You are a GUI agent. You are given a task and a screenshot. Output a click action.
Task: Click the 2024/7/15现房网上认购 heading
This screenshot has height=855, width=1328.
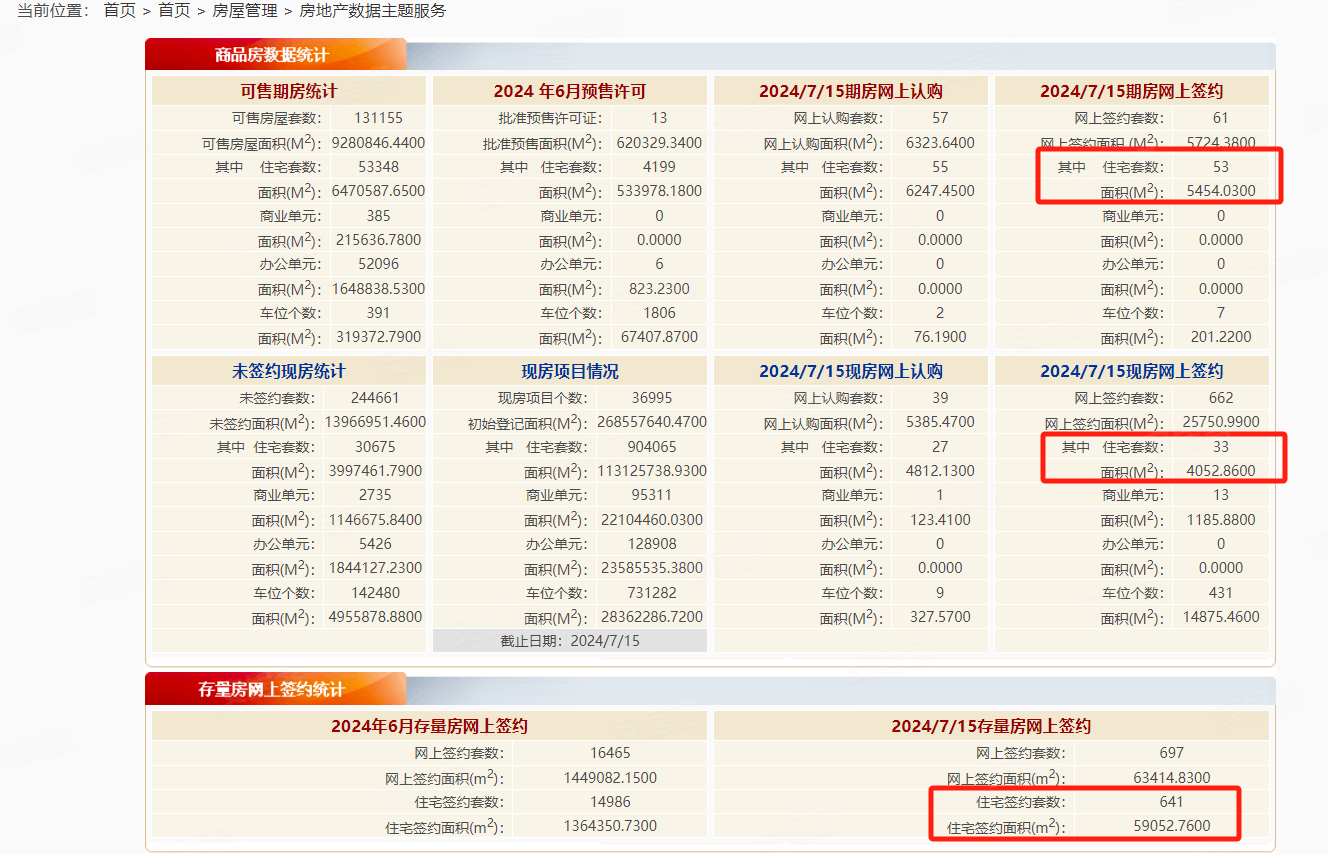coord(850,371)
